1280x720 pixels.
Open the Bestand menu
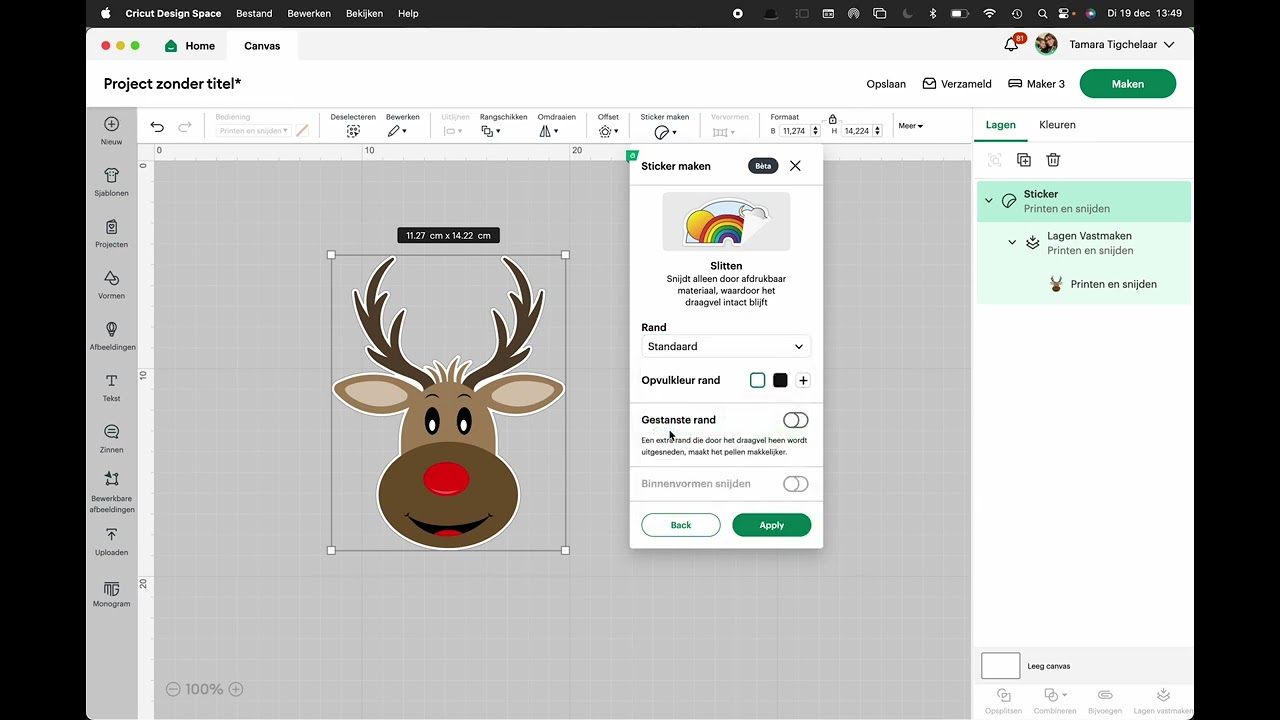tap(255, 14)
